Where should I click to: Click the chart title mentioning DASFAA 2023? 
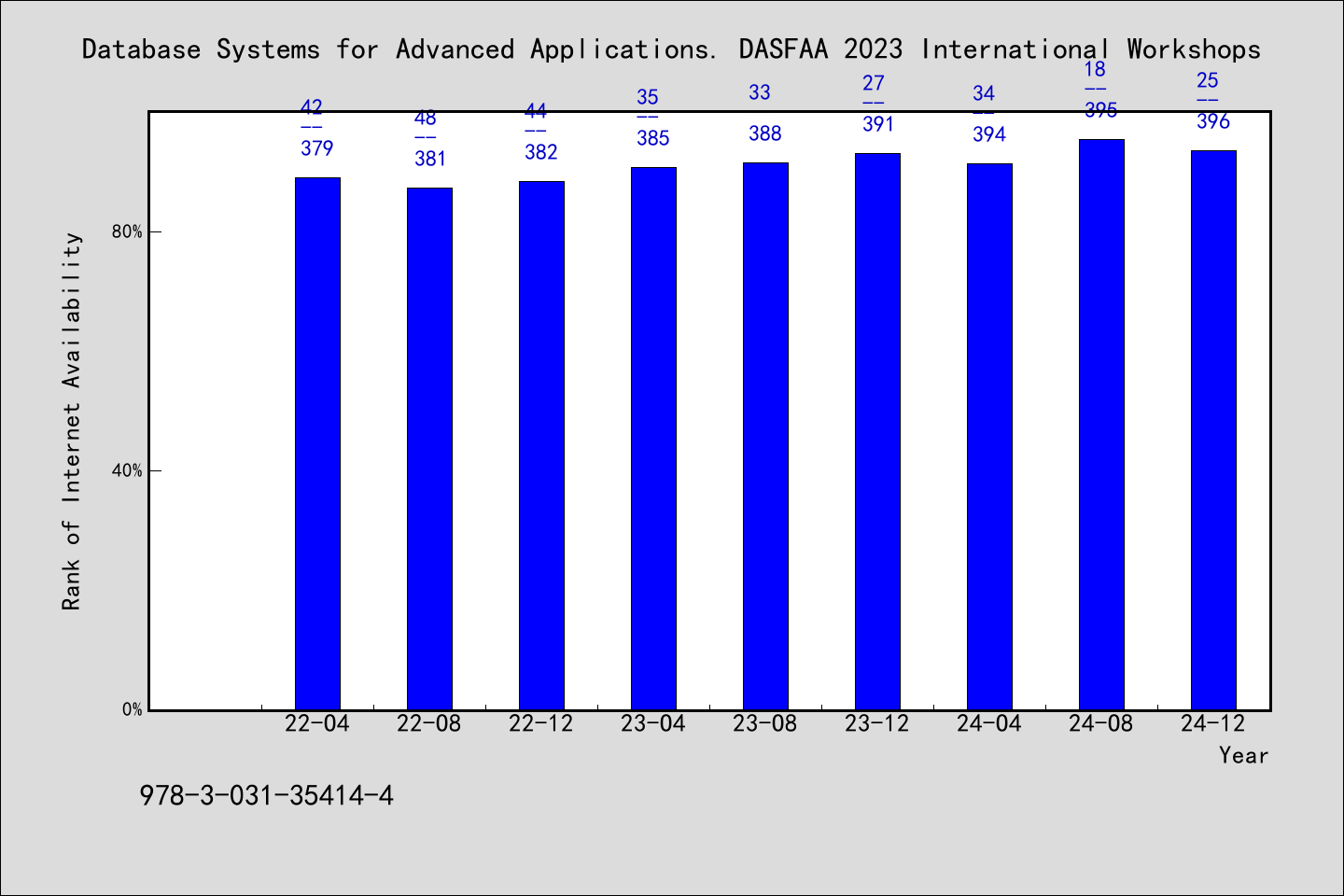671,49
